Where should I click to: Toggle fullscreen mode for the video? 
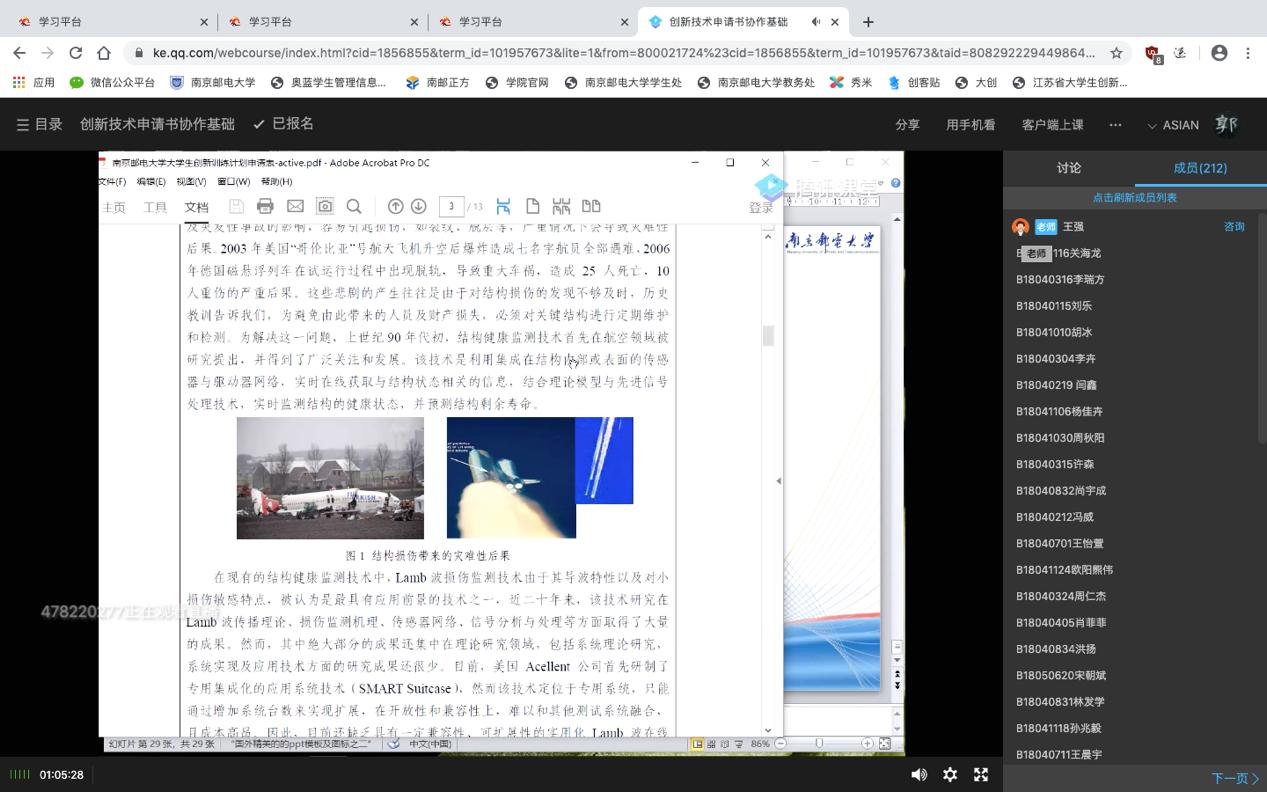pos(981,774)
